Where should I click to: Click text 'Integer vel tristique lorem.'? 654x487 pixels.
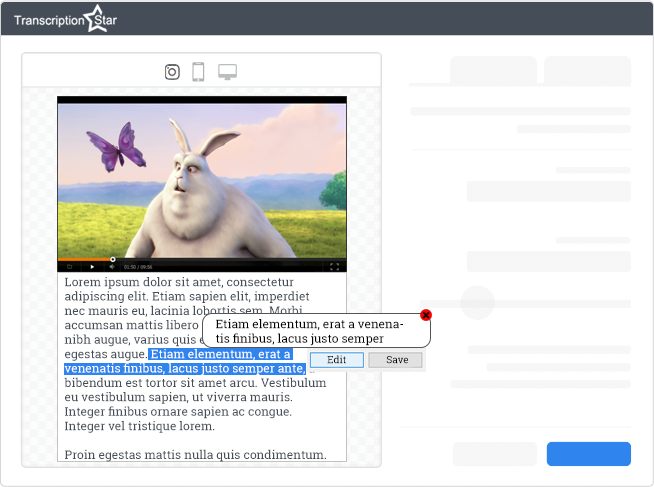[140, 426]
